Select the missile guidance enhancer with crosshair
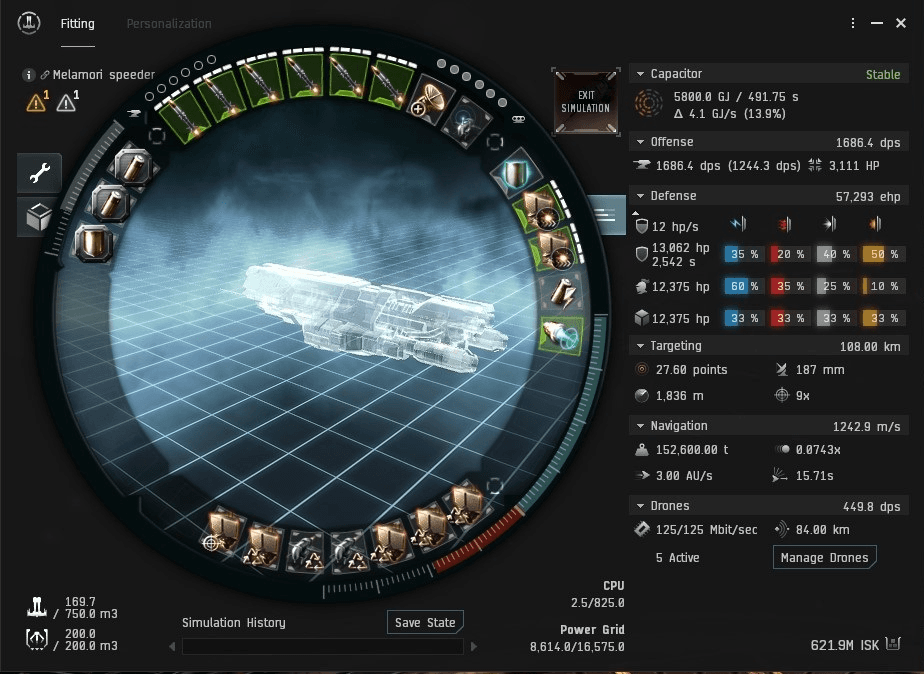924x674 pixels. [x=226, y=530]
